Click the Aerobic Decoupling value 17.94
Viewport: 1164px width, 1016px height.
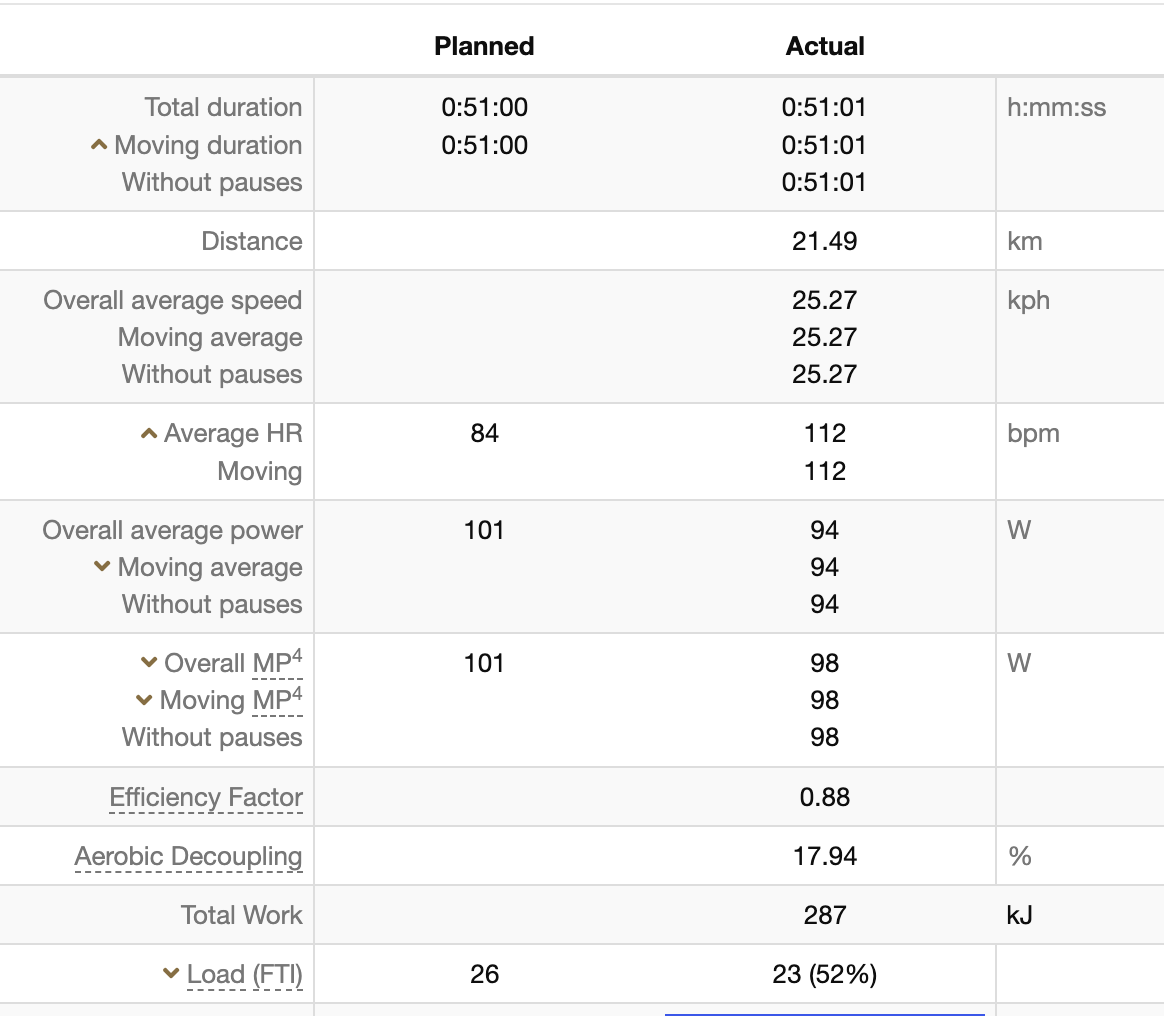click(x=824, y=856)
